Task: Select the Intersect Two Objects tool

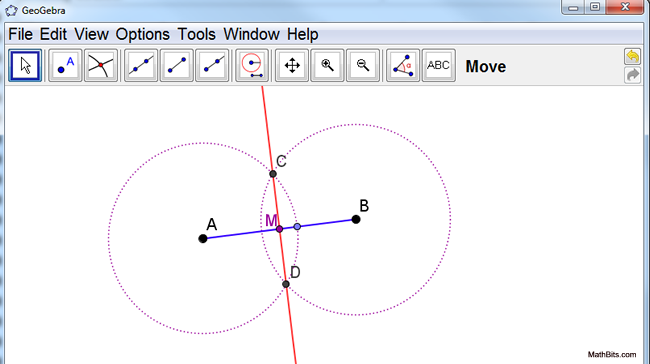Action: (x=101, y=66)
